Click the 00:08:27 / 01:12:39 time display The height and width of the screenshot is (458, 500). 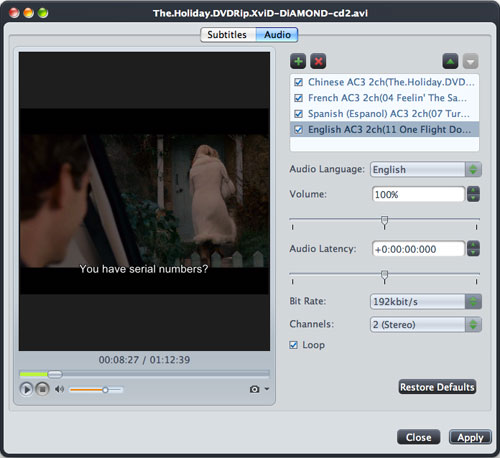coord(144,360)
